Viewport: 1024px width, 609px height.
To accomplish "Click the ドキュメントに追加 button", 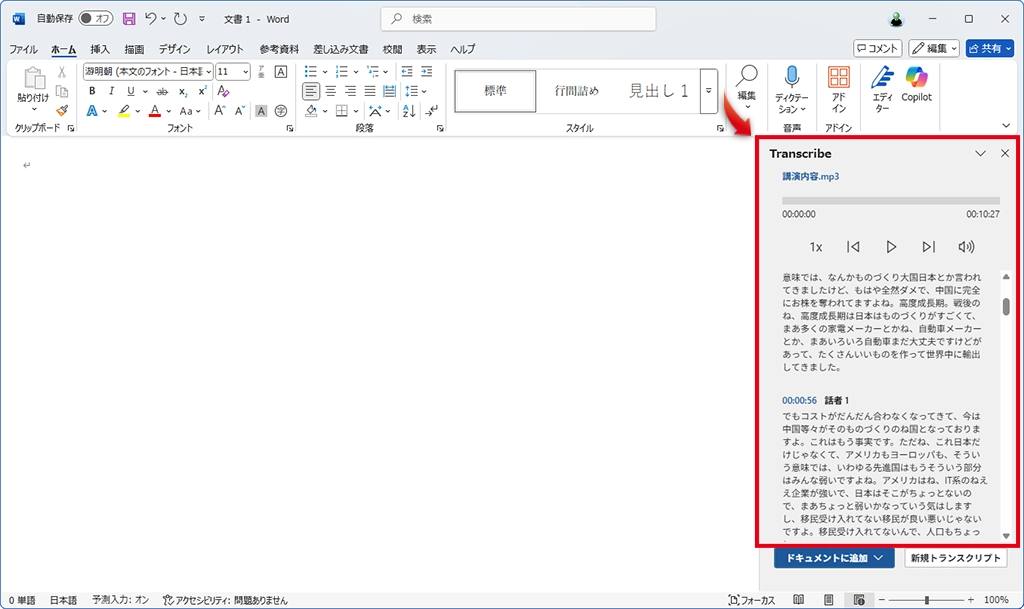I will (x=833, y=558).
